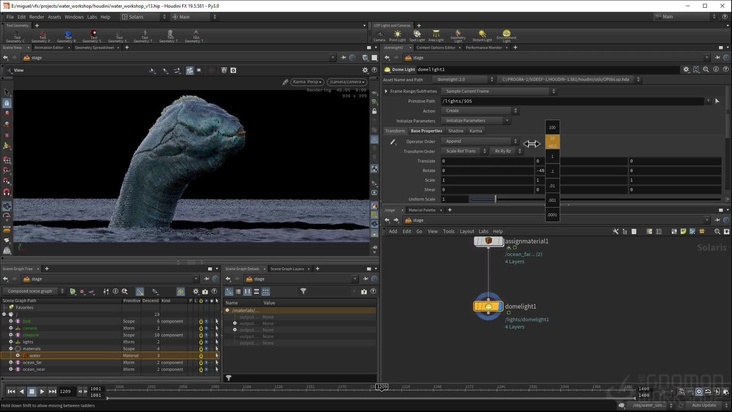The image size is (732, 412).
Task: Add a Geometry Light from the shelf
Action: [458, 35]
